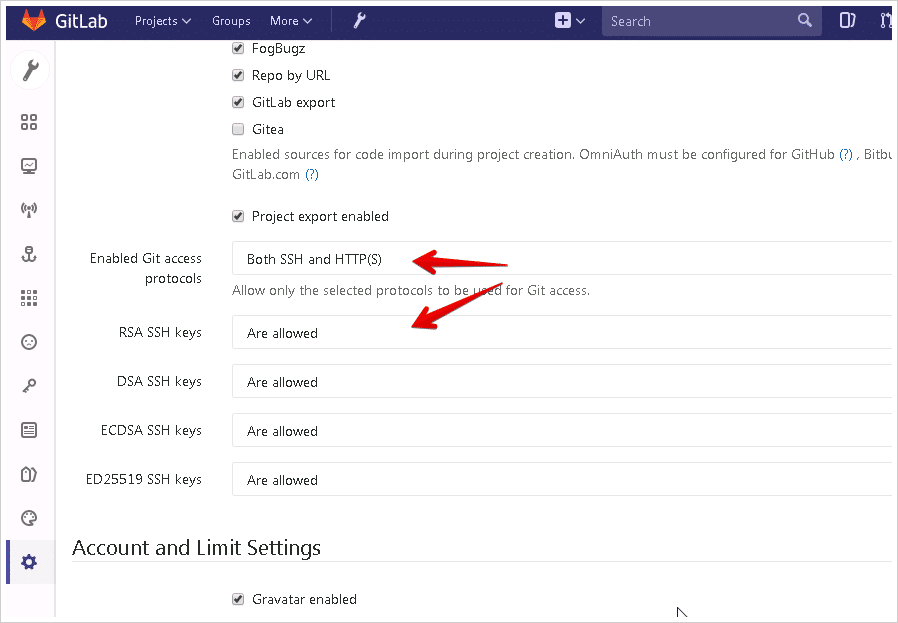Screen dimensions: 898x623
Task: Click the Overview grid icon in sidebar
Action: (29, 122)
